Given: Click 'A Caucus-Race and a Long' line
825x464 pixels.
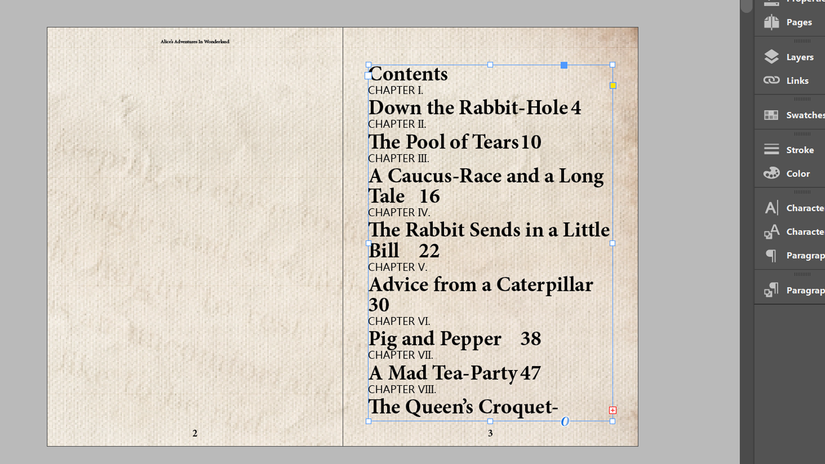Looking at the screenshot, I should pos(486,176).
